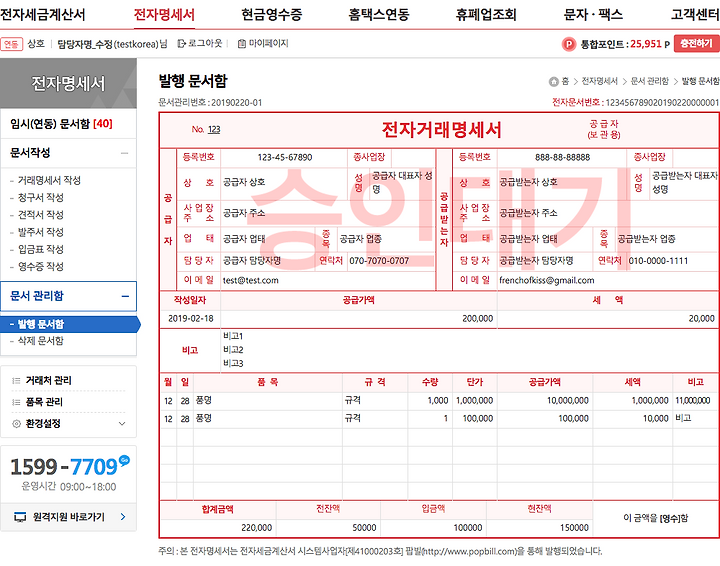Go to 문서 관리함 in the breadcrumb

(x=649, y=81)
